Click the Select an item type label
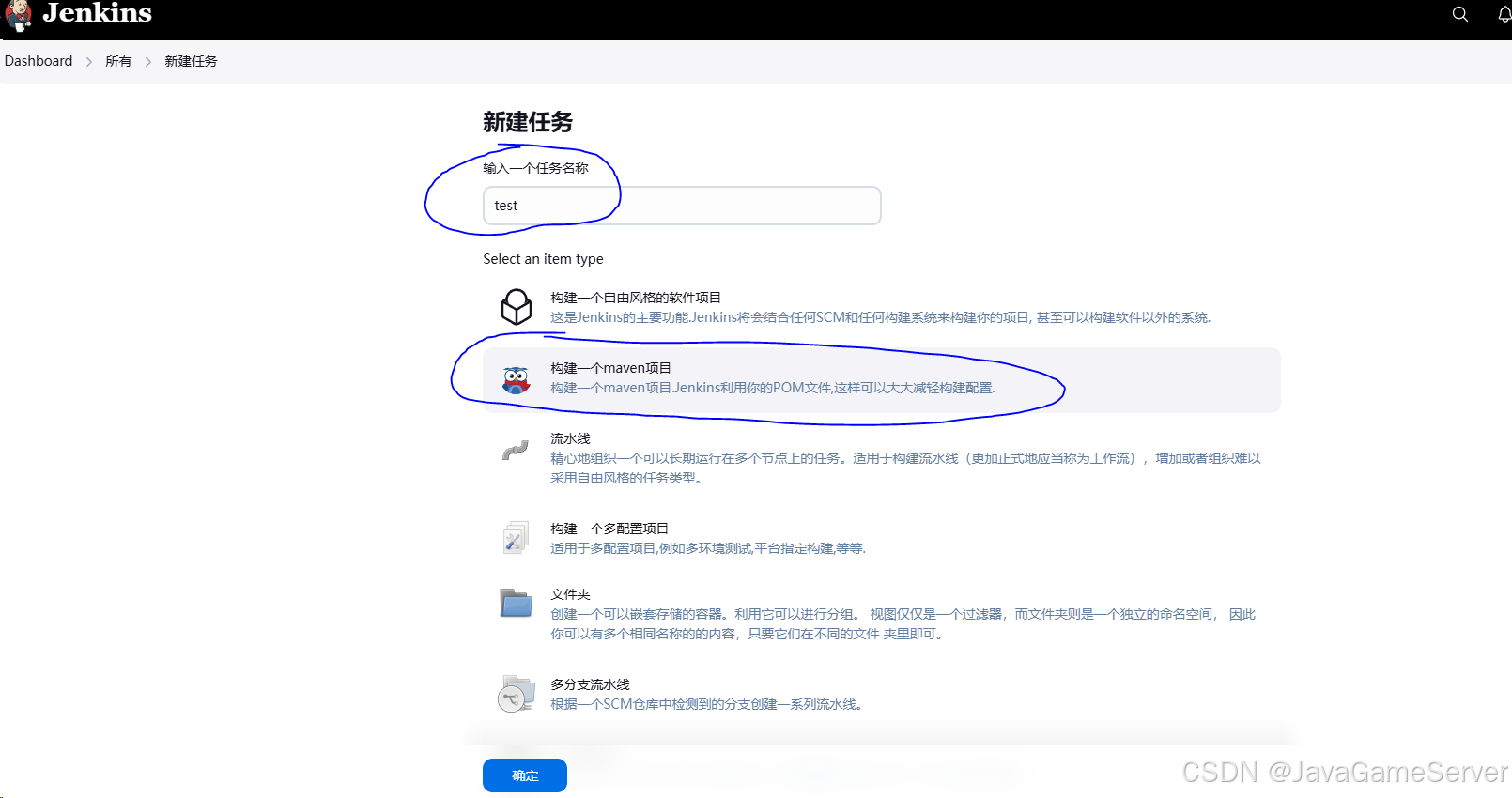Screen dimensions: 1512x798 pyautogui.click(x=543, y=259)
